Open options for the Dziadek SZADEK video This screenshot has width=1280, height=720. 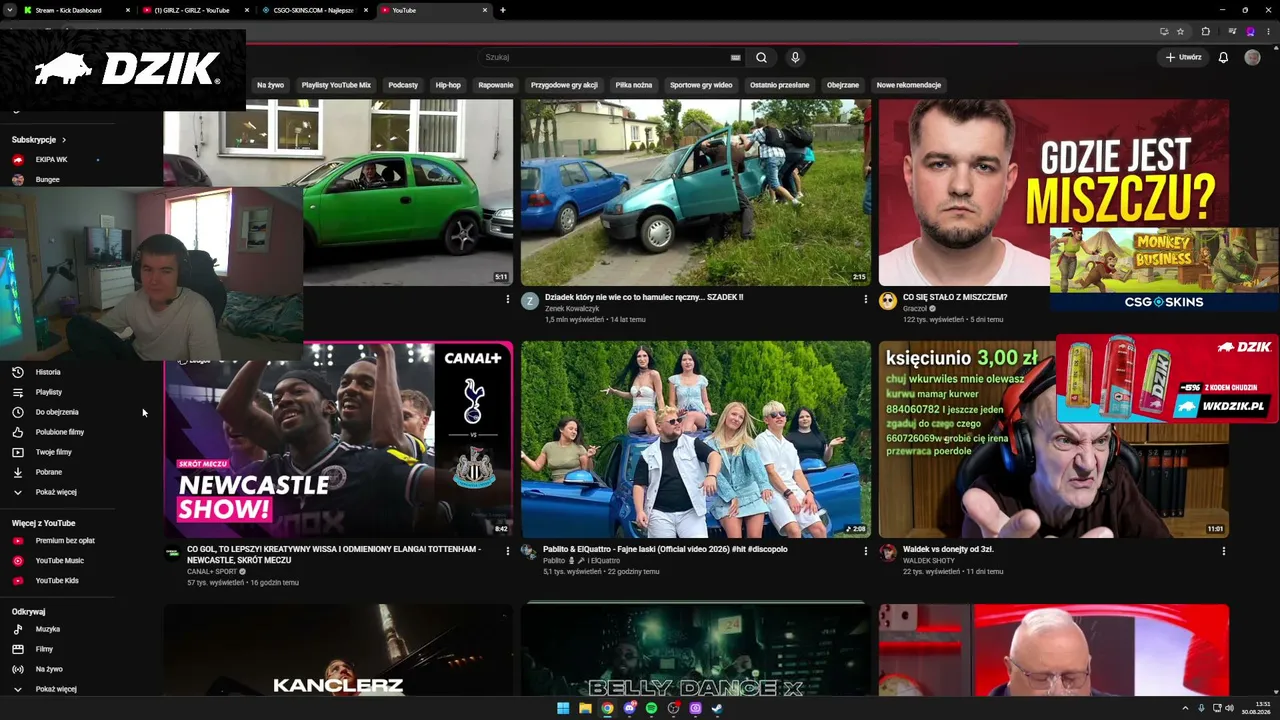click(865, 299)
